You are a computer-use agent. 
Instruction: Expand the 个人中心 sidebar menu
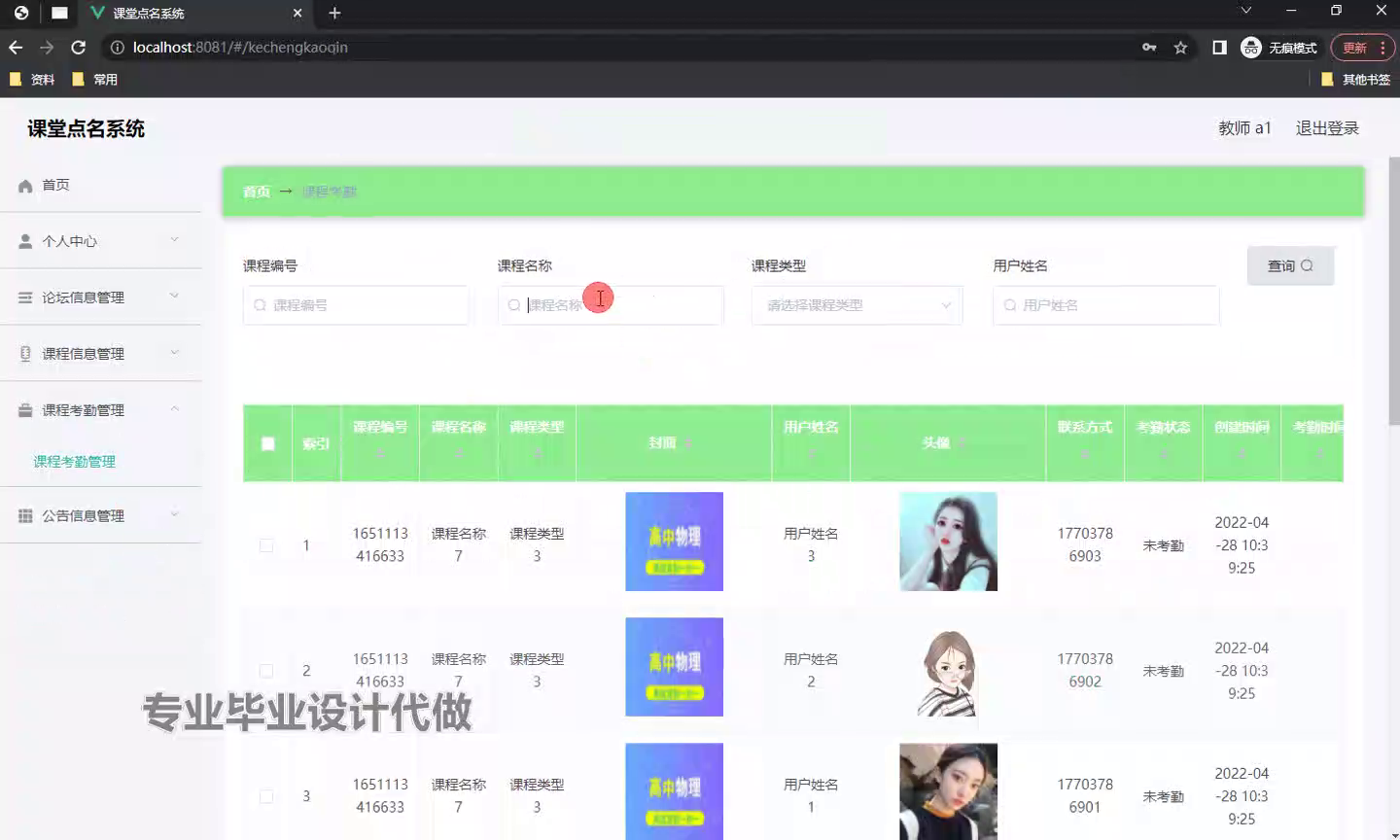click(x=174, y=240)
